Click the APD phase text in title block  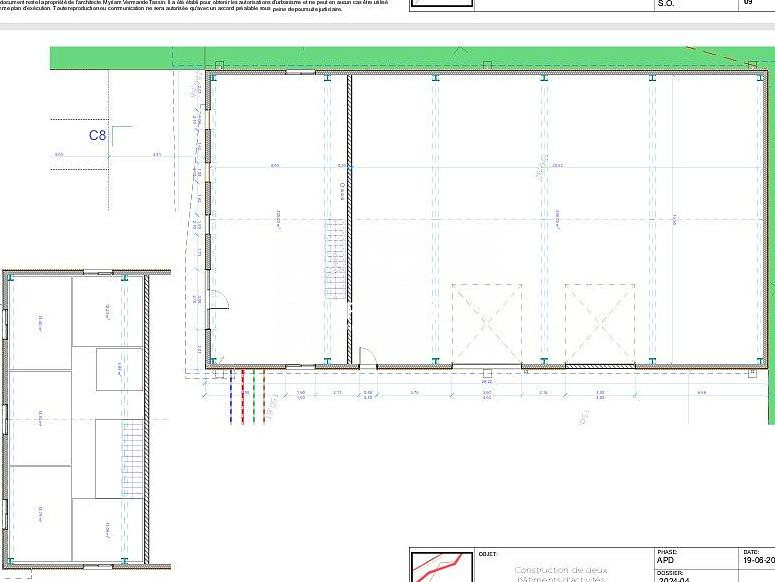tap(665, 561)
